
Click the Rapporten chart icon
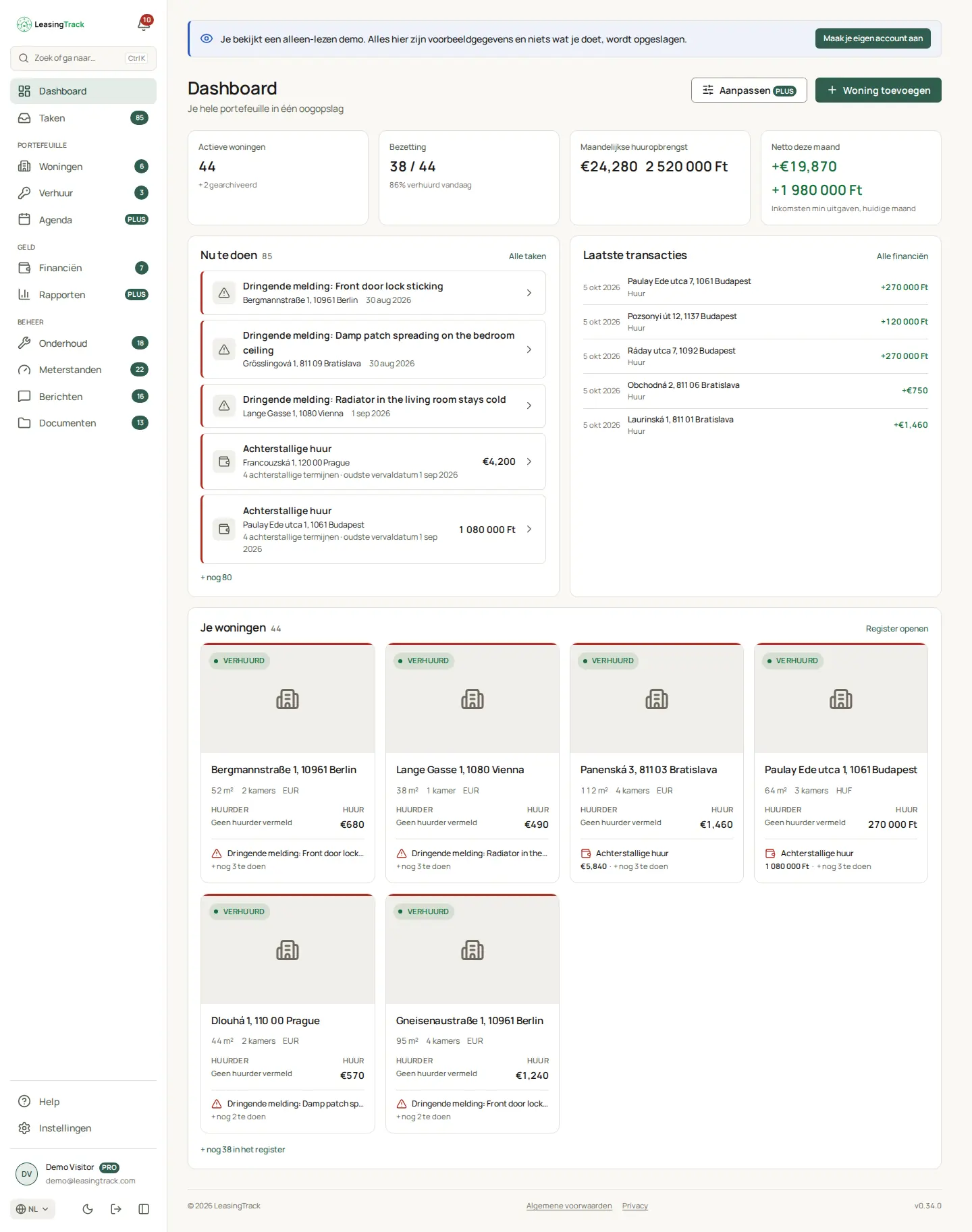(24, 295)
